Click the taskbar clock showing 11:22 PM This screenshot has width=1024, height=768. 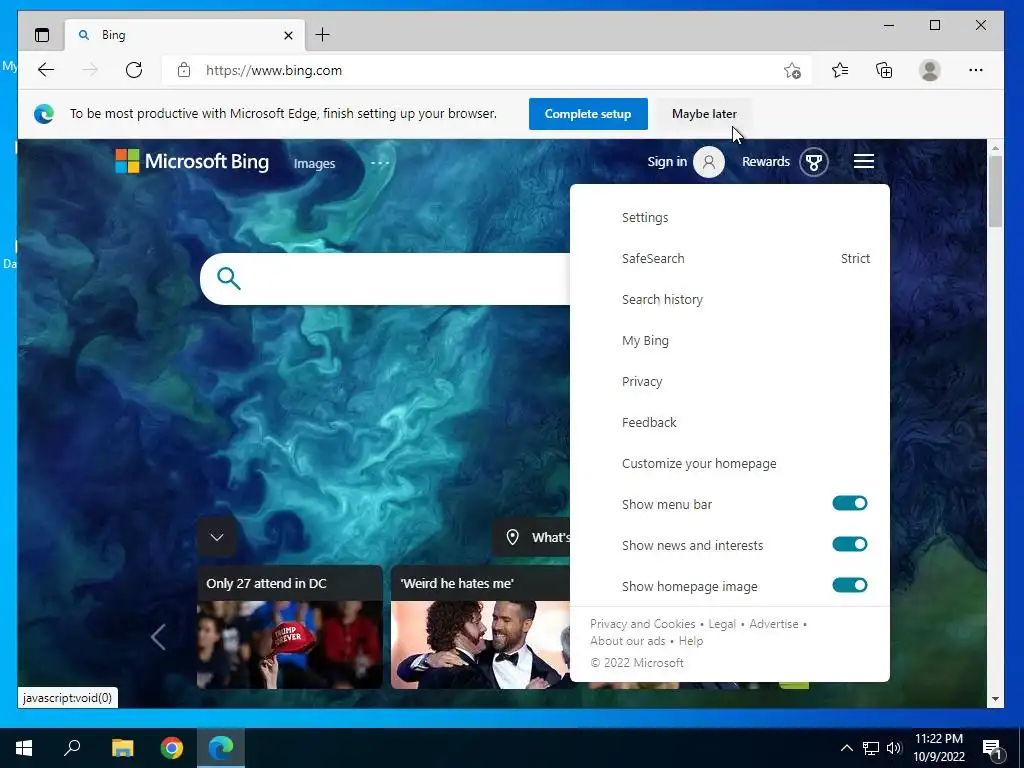tap(938, 748)
